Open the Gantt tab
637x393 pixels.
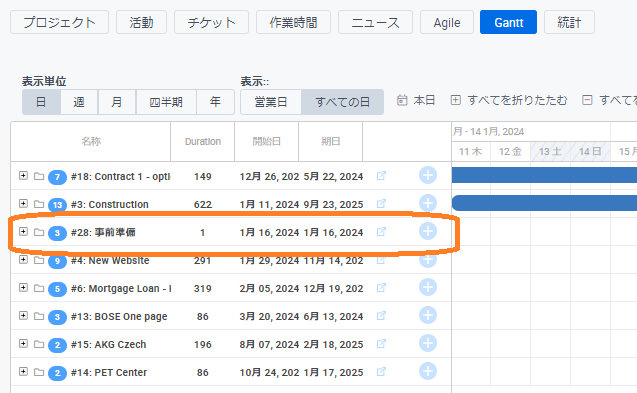tap(509, 22)
